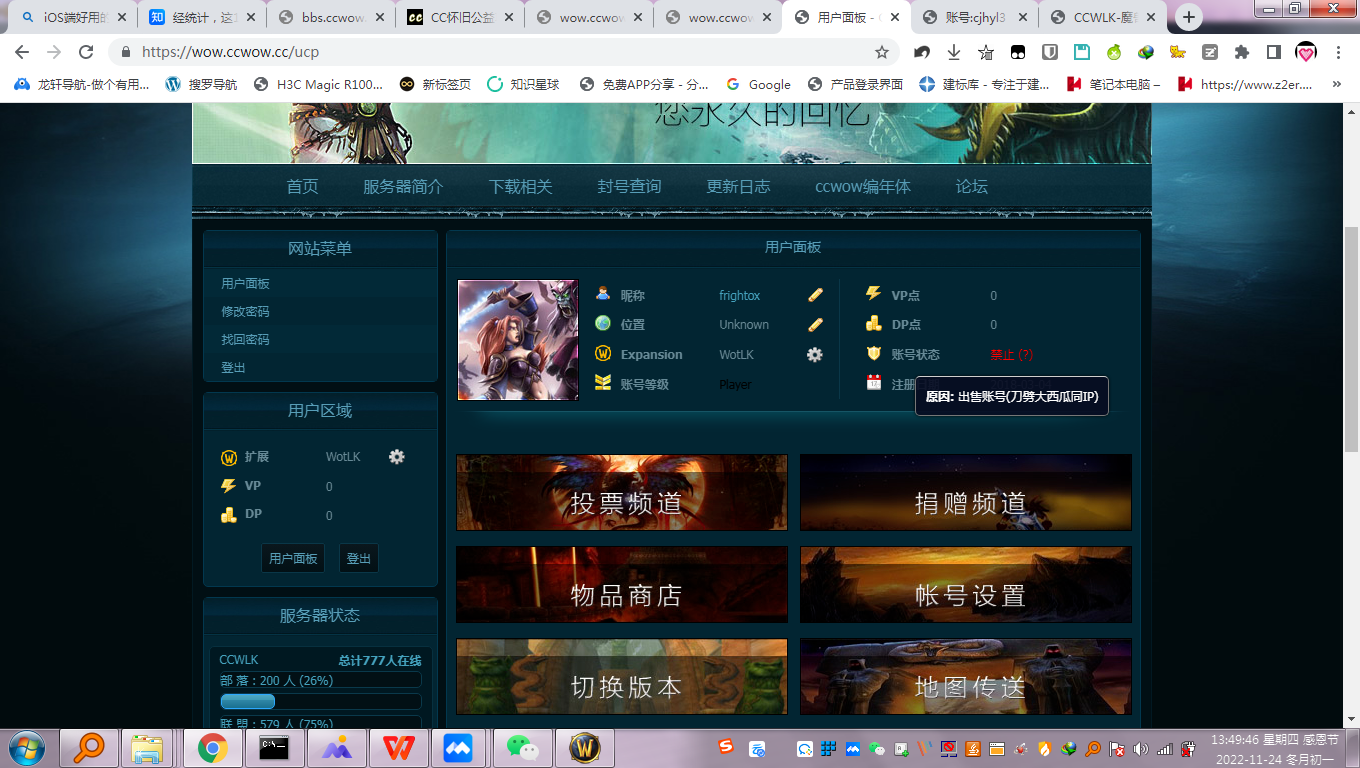The width and height of the screenshot is (1360, 768).
Task: Open WeChat from the taskbar
Action: point(522,745)
